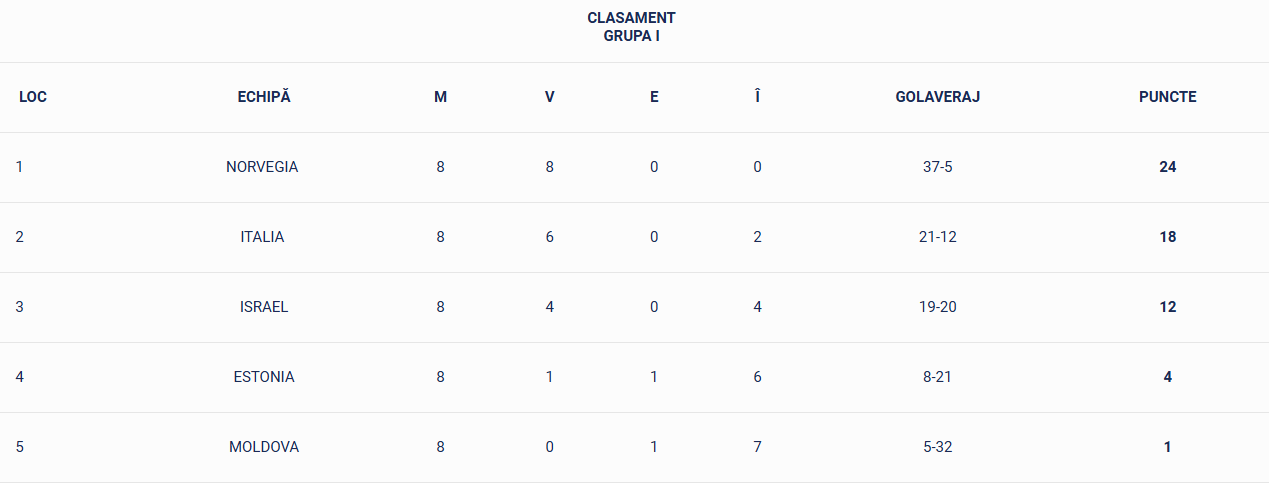Screen dimensions: 1281x501
Task: Select the ITALIA team name
Action: point(262,237)
